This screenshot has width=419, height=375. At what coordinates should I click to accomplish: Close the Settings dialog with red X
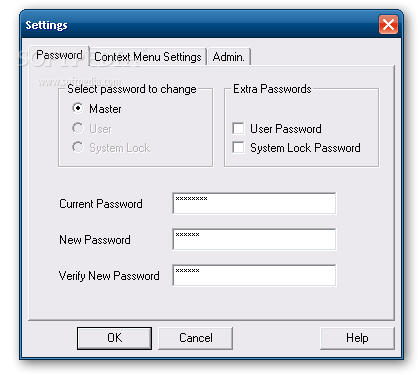tap(388, 25)
